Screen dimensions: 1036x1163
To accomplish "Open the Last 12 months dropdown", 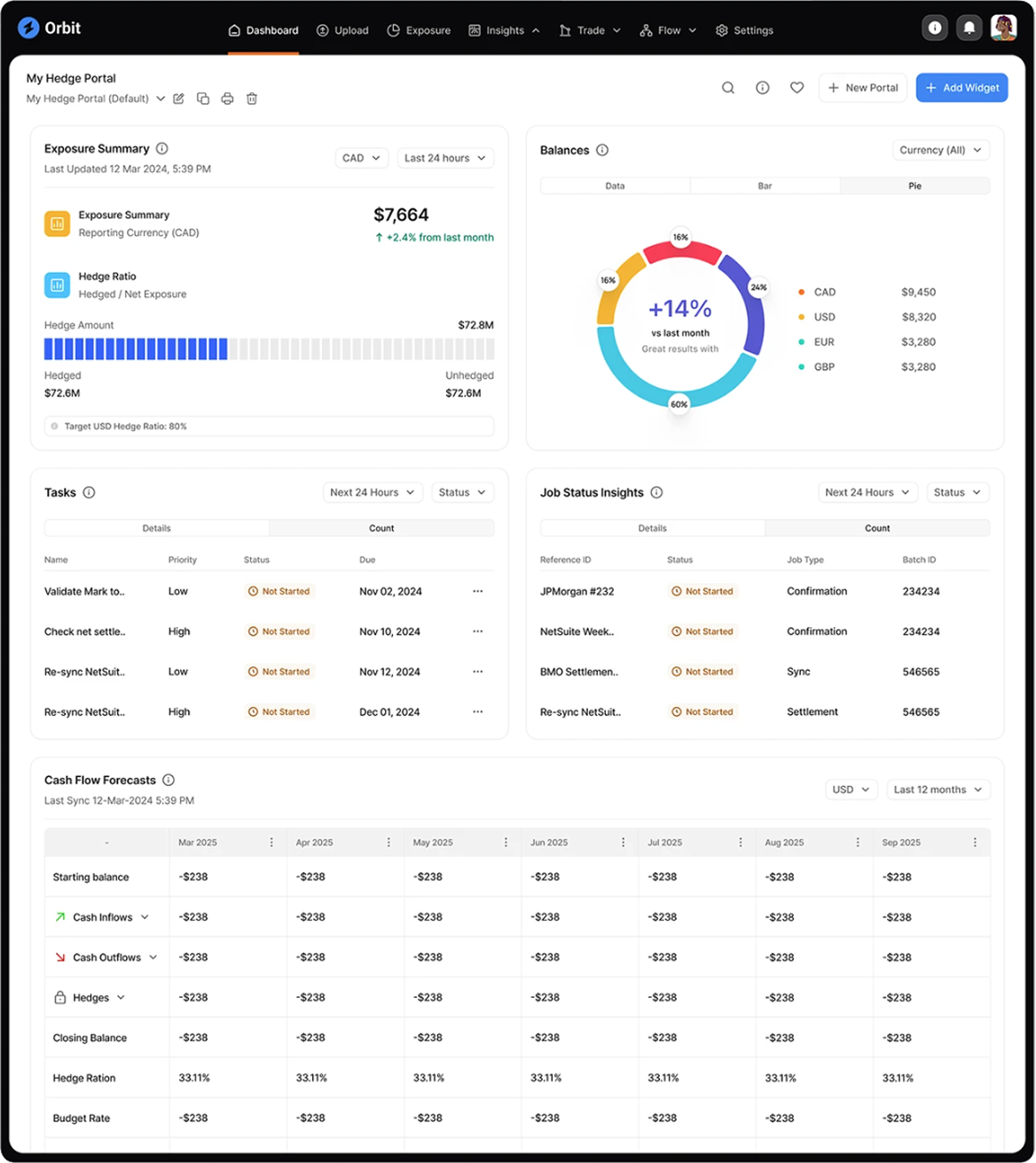I will coord(938,790).
